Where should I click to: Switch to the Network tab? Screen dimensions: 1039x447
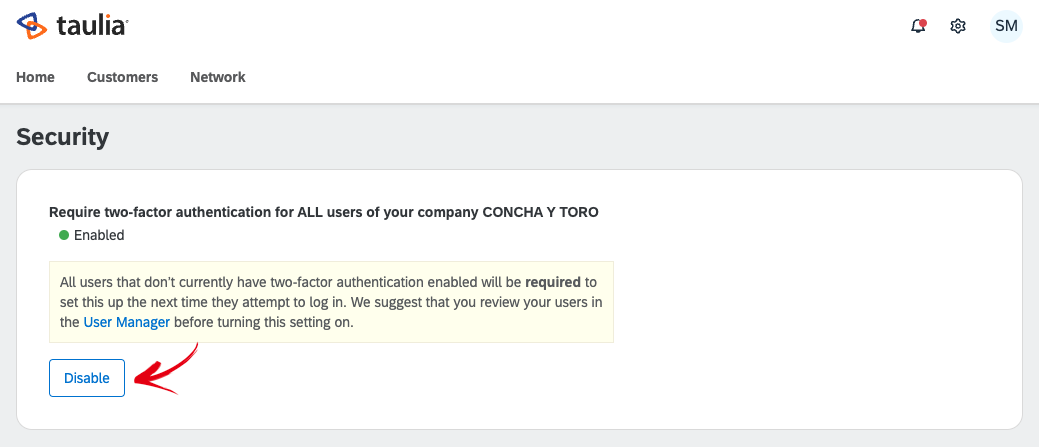pos(218,77)
